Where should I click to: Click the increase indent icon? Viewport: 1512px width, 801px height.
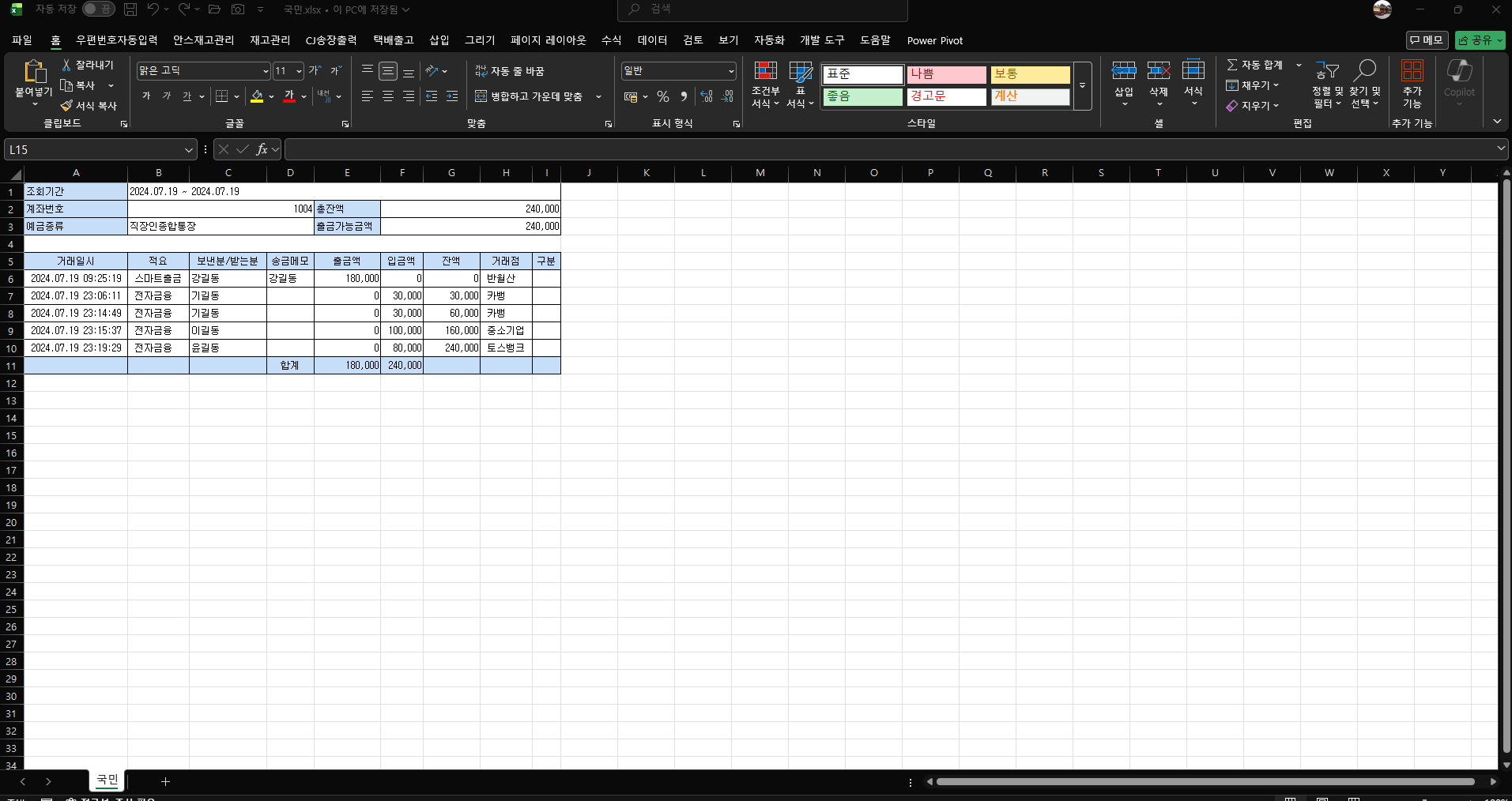[451, 96]
